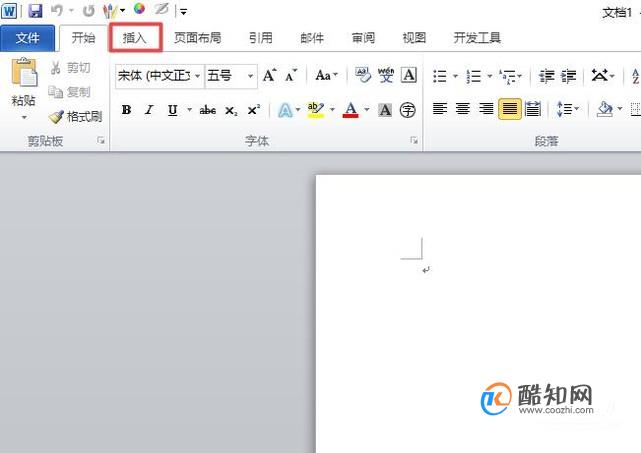Open the 文件 (File) tab
Image resolution: width=641 pixels, height=453 pixels.
27,38
